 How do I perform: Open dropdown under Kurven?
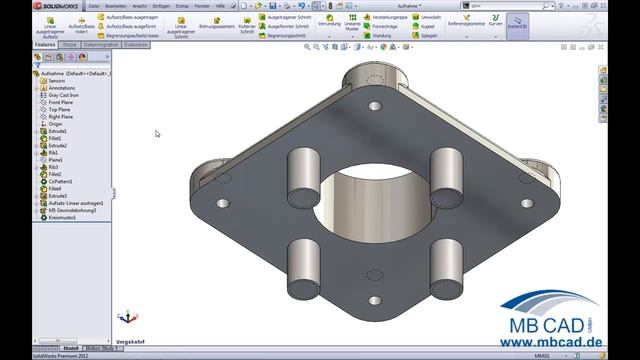click(x=496, y=36)
